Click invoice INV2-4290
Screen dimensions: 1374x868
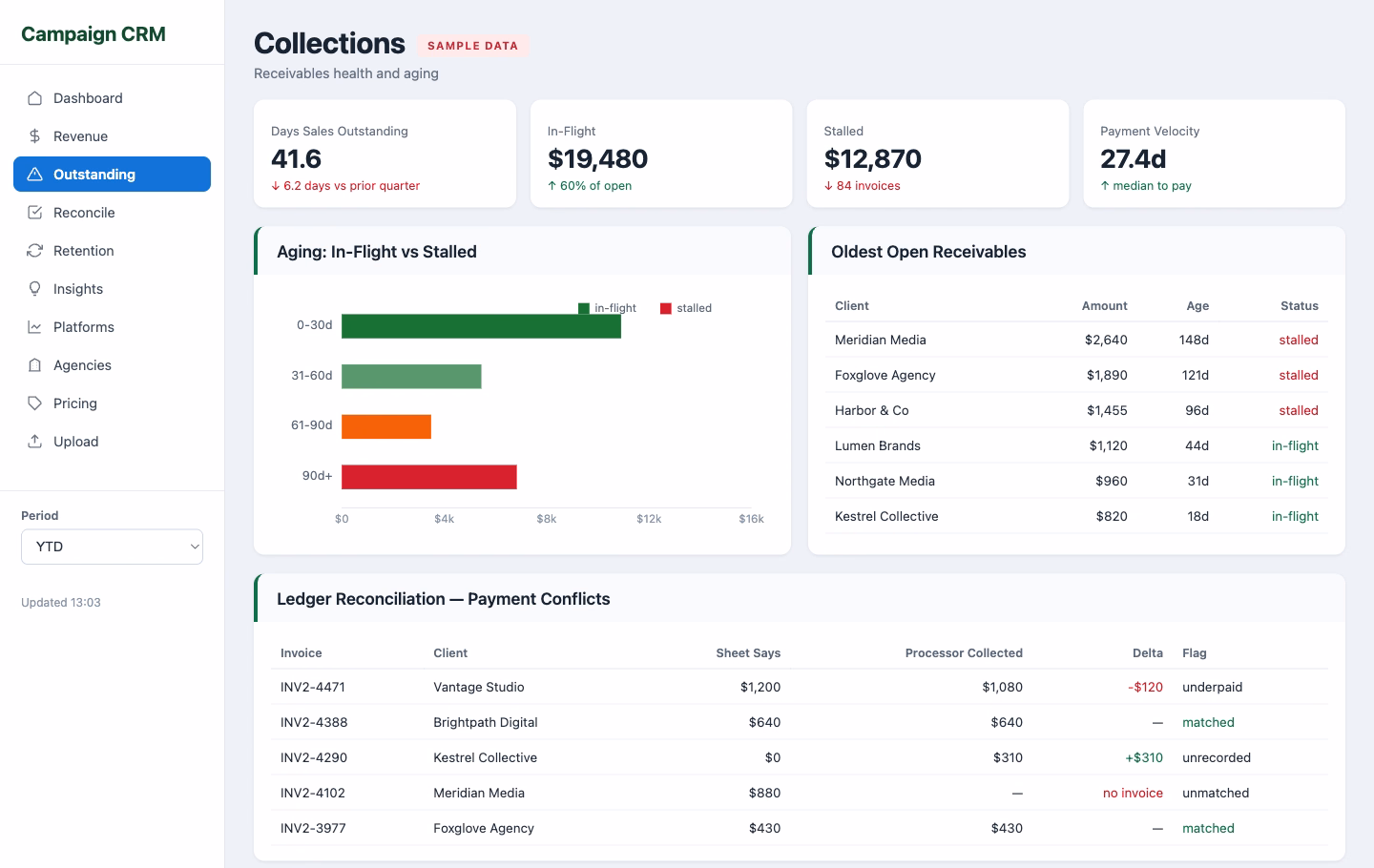(x=314, y=757)
